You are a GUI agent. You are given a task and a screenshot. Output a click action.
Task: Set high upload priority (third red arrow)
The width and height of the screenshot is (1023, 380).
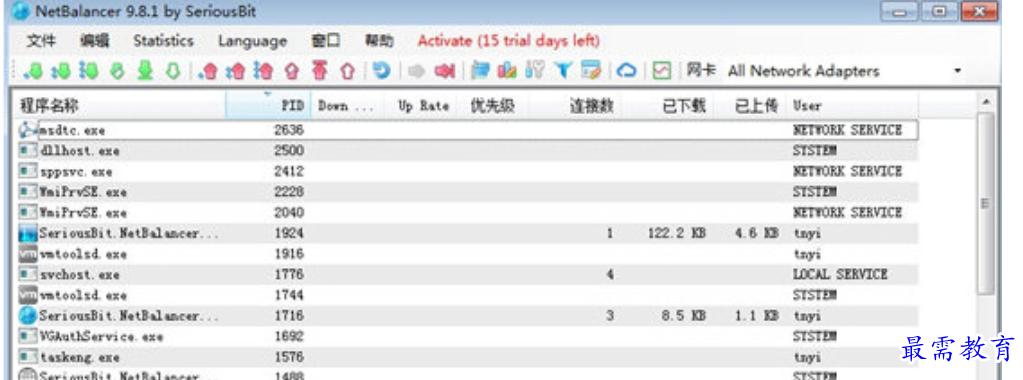pyautogui.click(x=263, y=71)
